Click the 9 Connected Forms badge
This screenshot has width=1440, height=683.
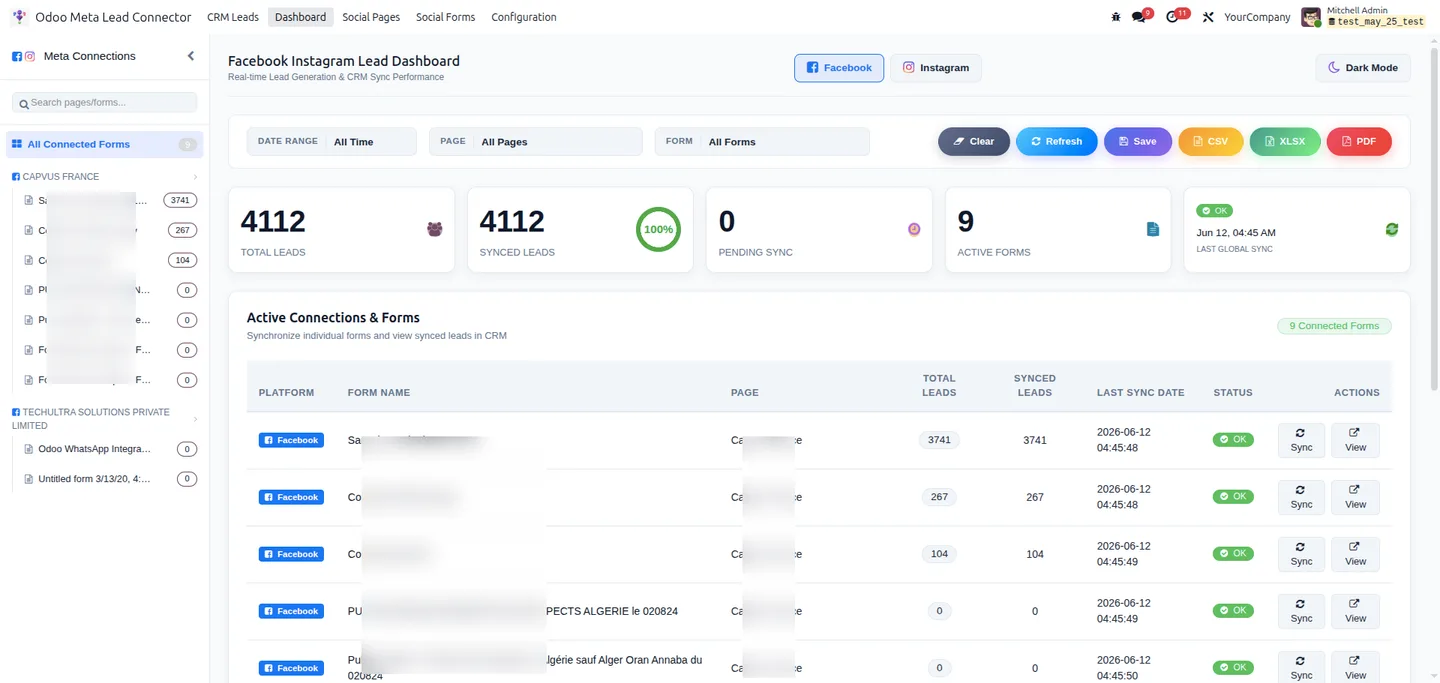[1334, 326]
